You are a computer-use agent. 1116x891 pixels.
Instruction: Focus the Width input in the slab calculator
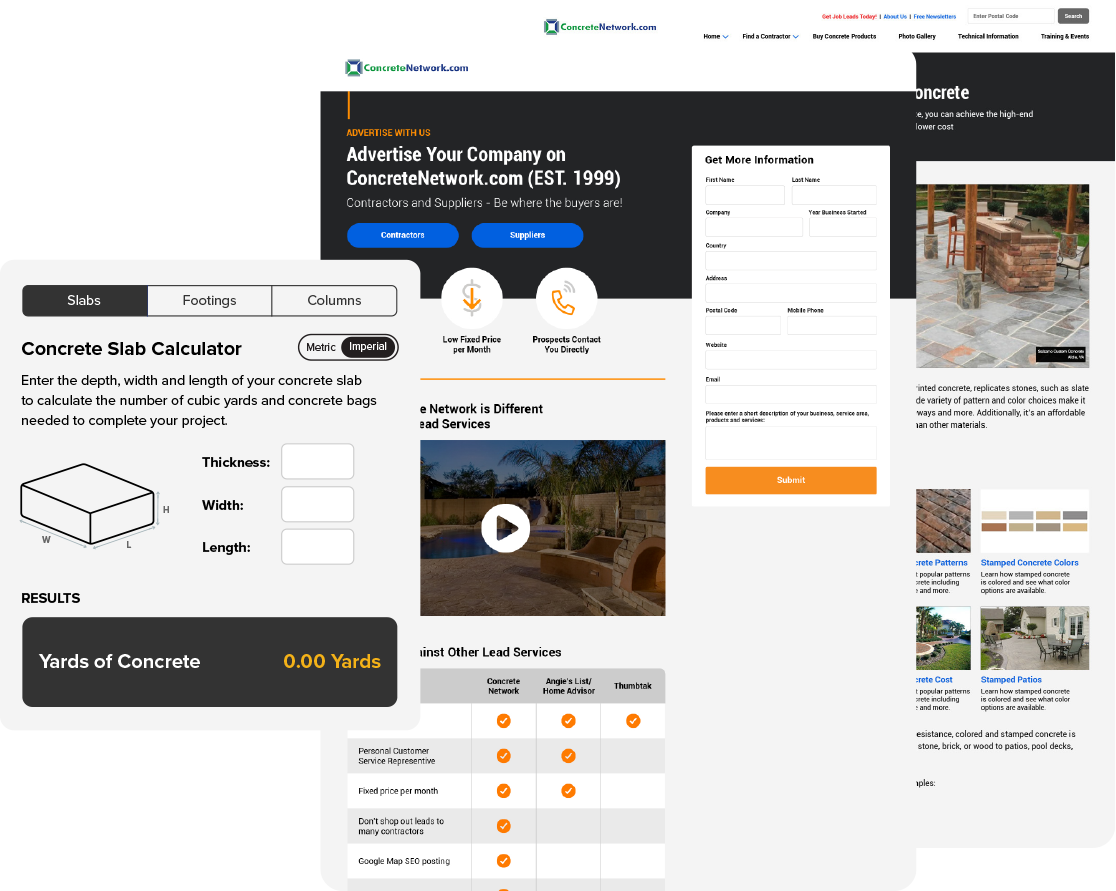317,505
